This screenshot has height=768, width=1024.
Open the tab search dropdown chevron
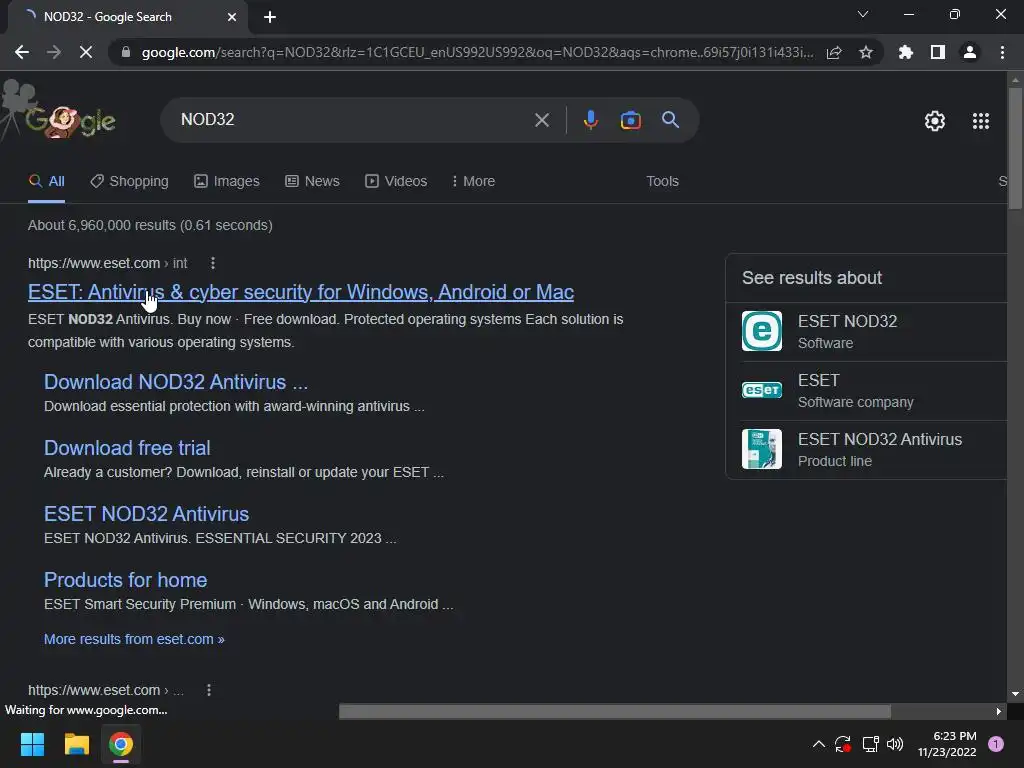863,14
